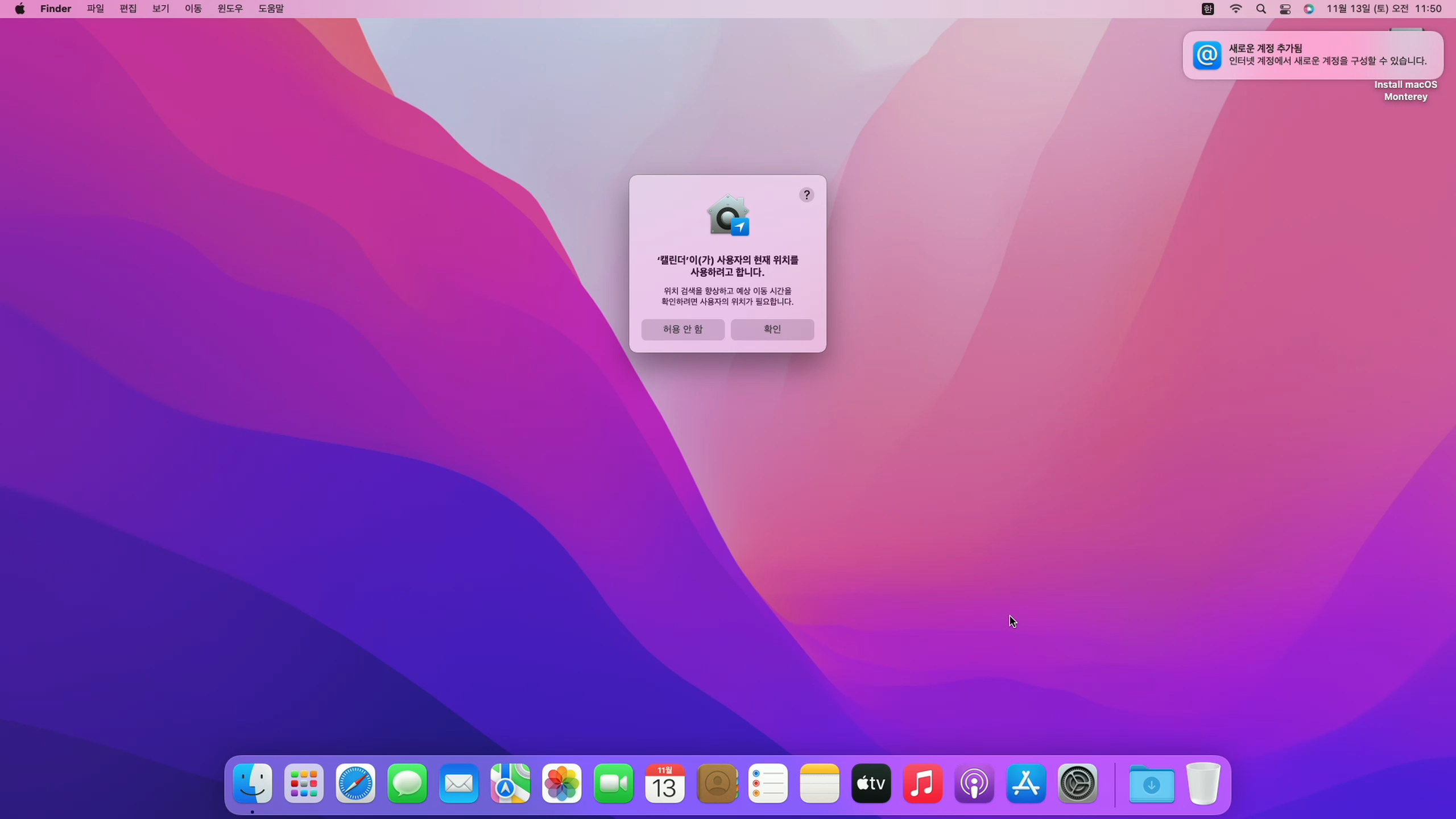Open System Preferences gear icon
This screenshot has width=1456, height=819.
[x=1077, y=784]
